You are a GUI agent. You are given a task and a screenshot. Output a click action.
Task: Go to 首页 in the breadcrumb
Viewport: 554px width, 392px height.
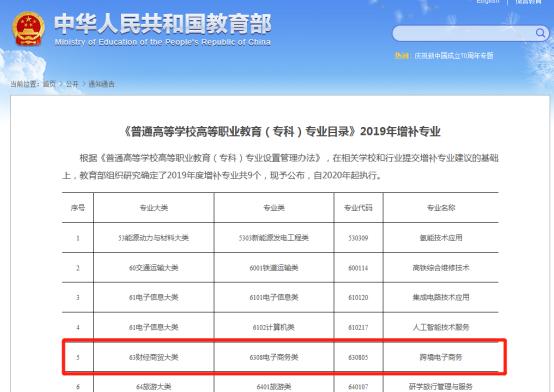coord(49,84)
